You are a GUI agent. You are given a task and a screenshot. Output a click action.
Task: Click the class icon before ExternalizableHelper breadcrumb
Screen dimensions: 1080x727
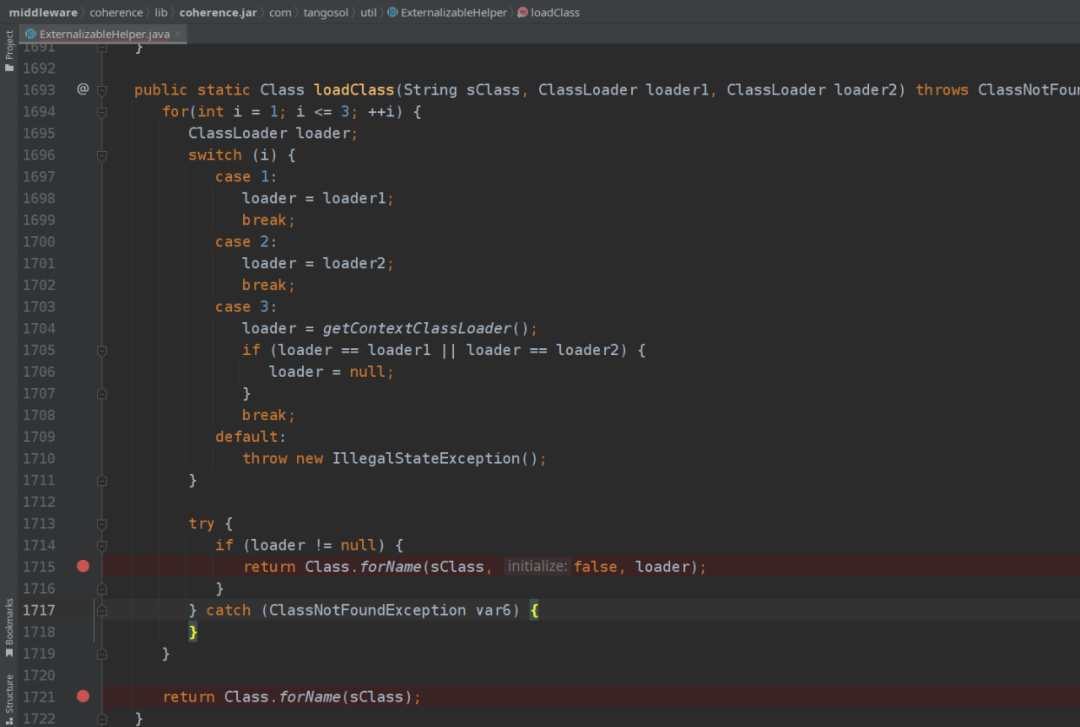point(393,12)
